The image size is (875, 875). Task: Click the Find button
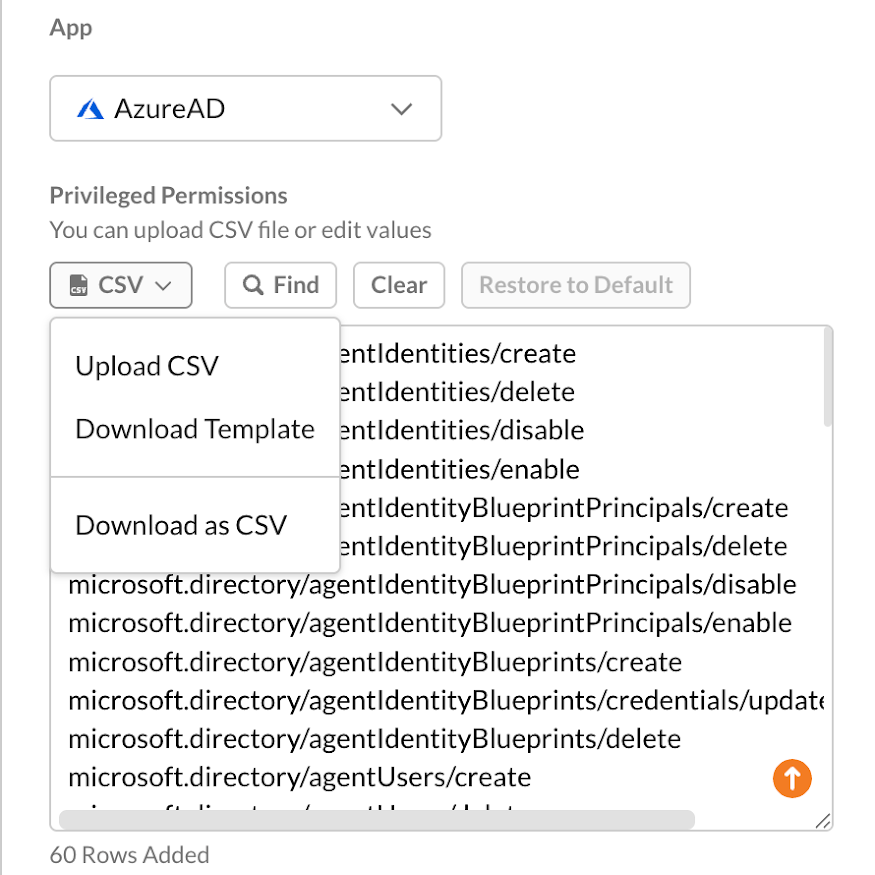[x=281, y=285]
